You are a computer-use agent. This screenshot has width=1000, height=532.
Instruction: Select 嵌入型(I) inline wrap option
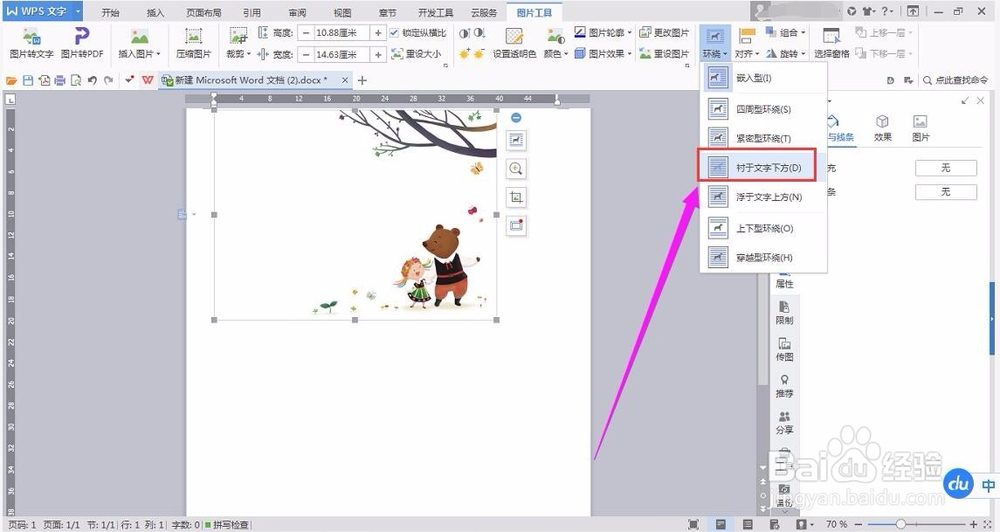[x=763, y=78]
